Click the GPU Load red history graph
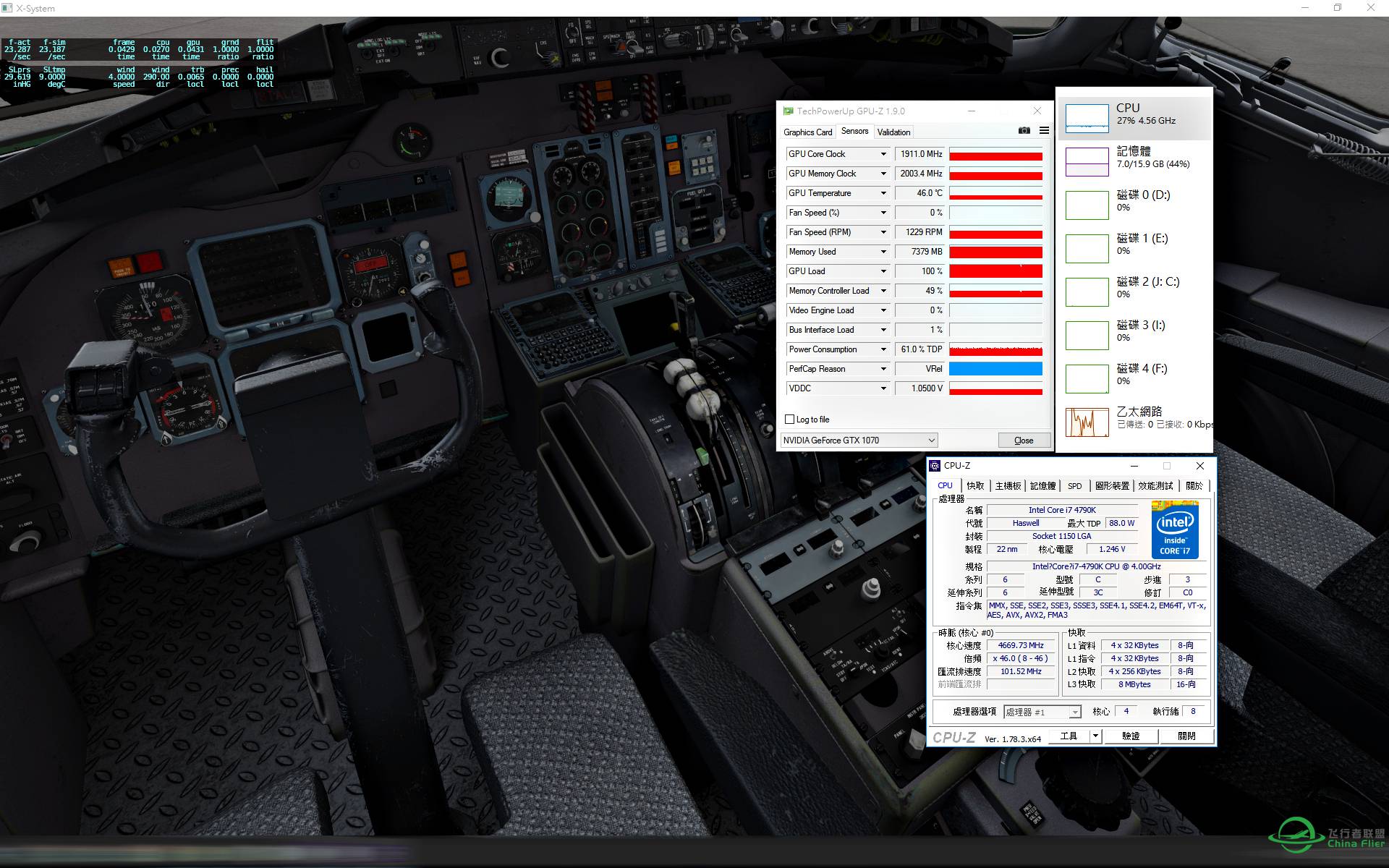Viewport: 1389px width, 868px height. pos(995,271)
